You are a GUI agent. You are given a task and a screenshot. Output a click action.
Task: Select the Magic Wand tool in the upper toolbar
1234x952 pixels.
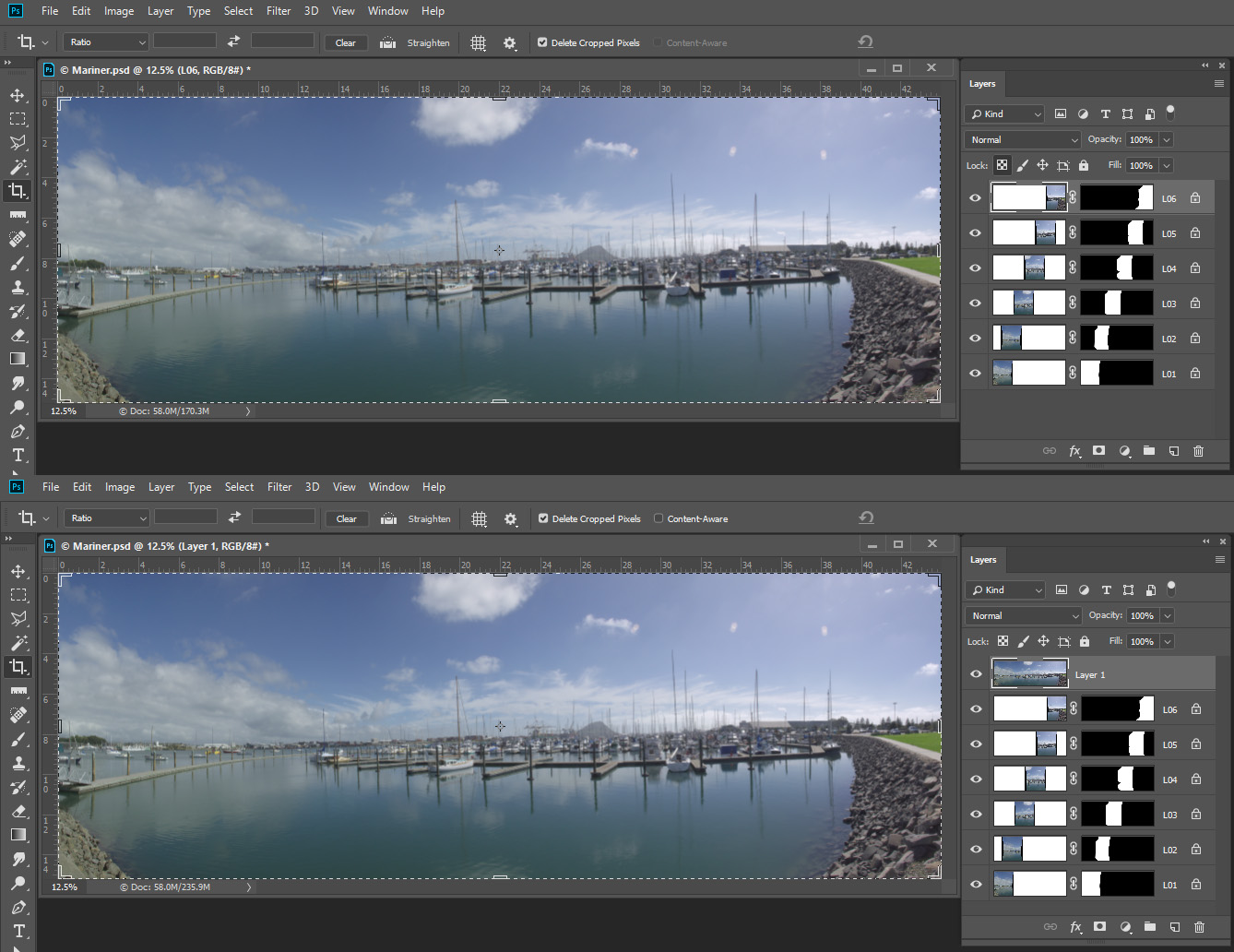(18, 167)
